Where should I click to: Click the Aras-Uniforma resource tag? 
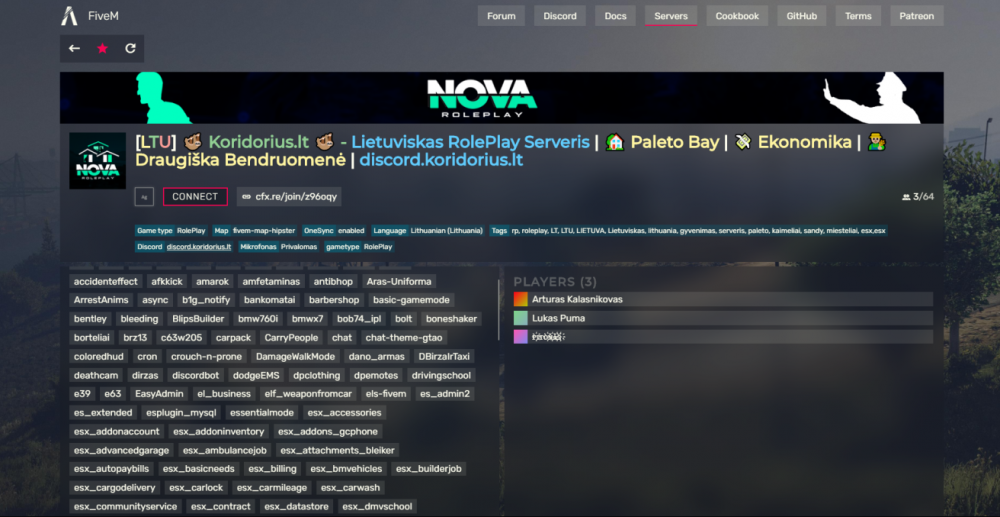399,281
